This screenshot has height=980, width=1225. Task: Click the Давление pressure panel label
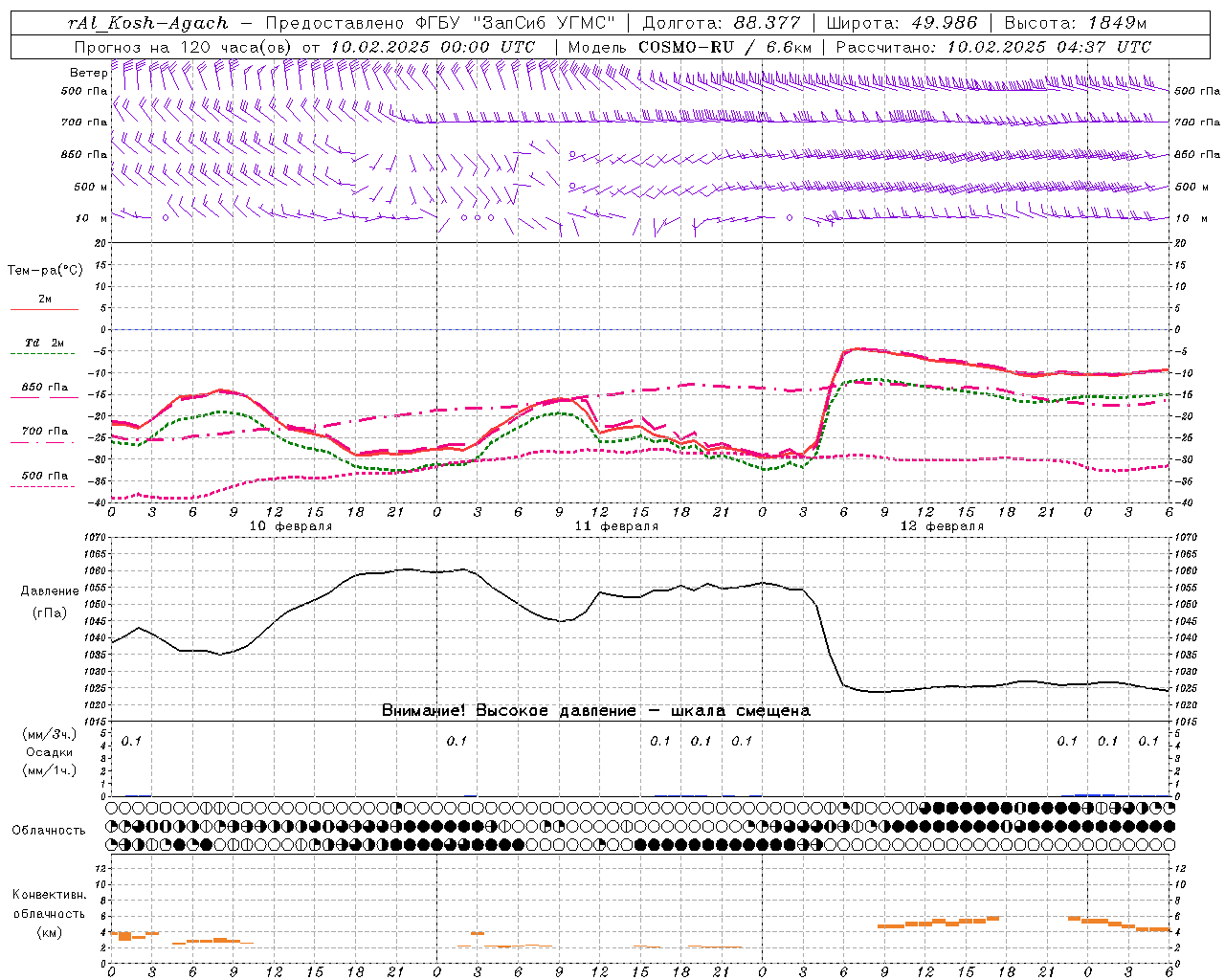tap(50, 591)
